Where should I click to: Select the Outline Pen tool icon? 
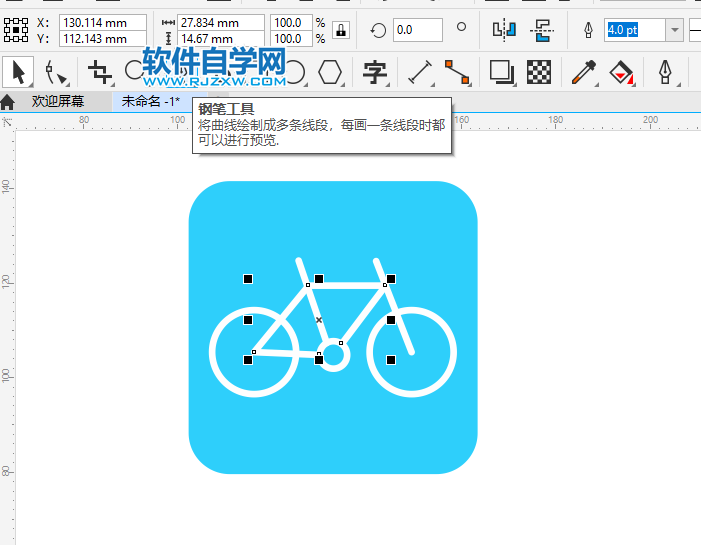click(x=666, y=72)
